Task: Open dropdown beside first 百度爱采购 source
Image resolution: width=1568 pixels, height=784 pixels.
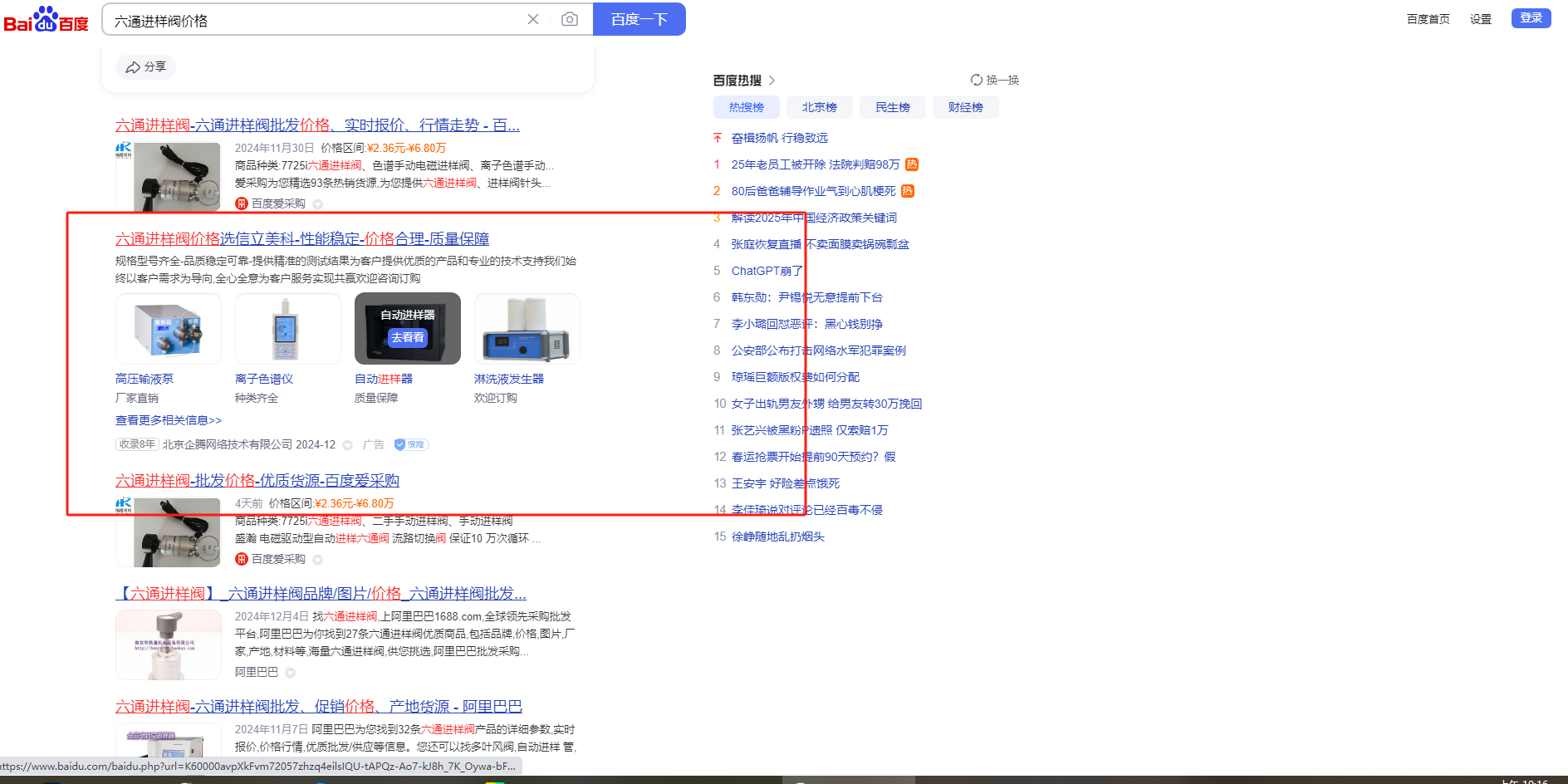Action: (317, 204)
